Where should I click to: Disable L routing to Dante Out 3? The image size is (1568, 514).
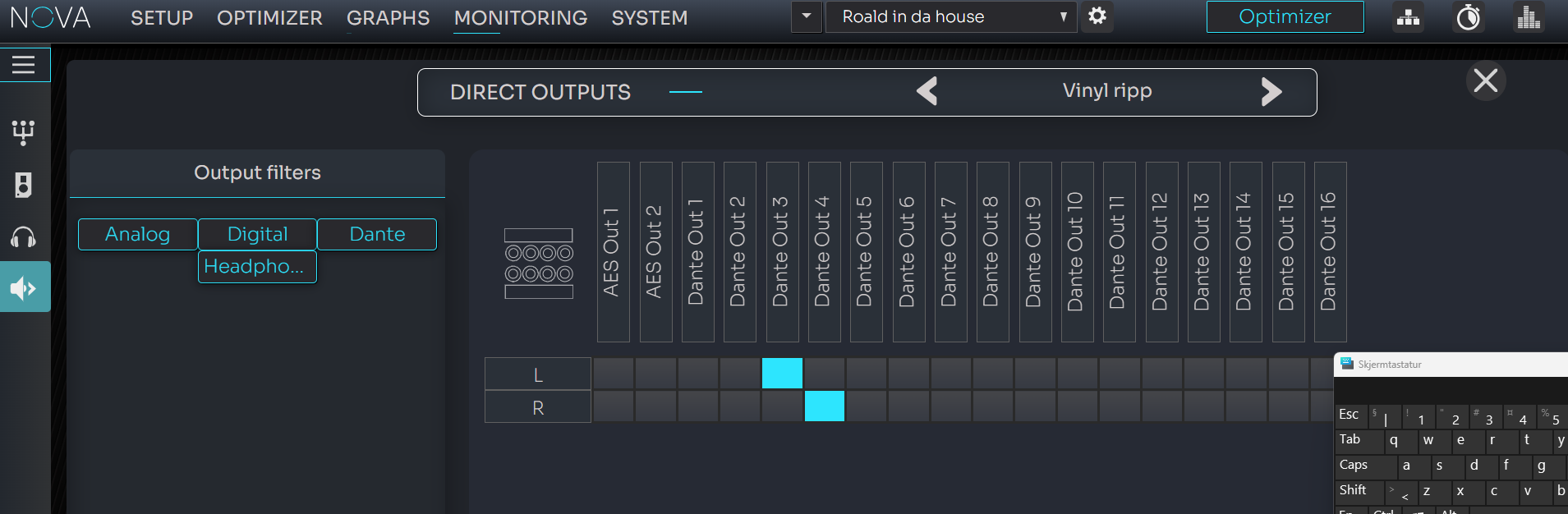click(781, 374)
